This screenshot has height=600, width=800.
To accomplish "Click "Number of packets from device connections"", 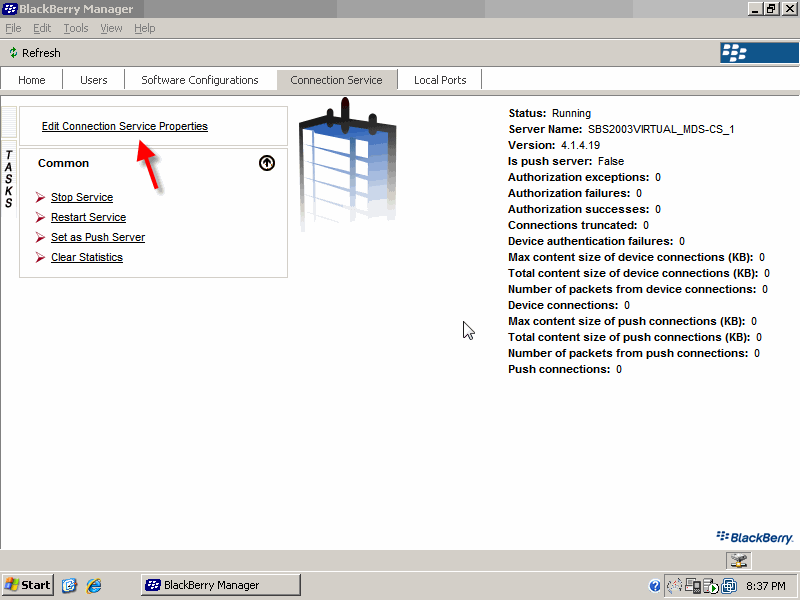I will click(x=632, y=289).
